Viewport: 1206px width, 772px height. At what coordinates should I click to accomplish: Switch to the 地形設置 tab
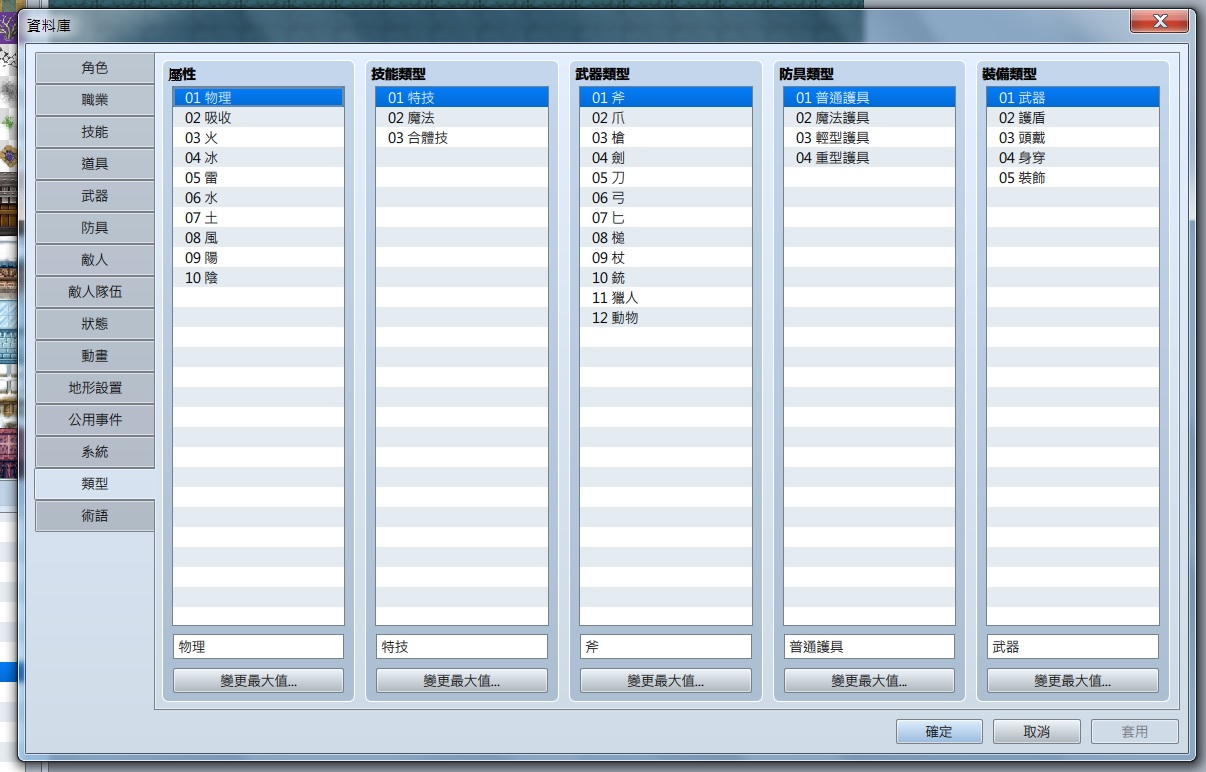(x=95, y=388)
